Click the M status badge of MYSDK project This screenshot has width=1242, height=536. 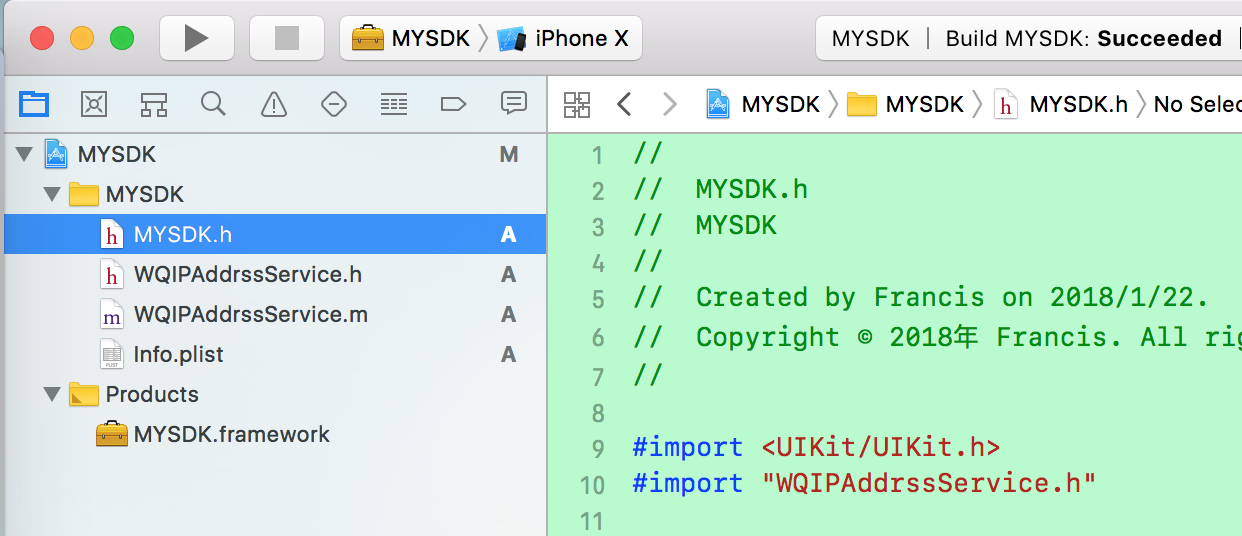[509, 154]
